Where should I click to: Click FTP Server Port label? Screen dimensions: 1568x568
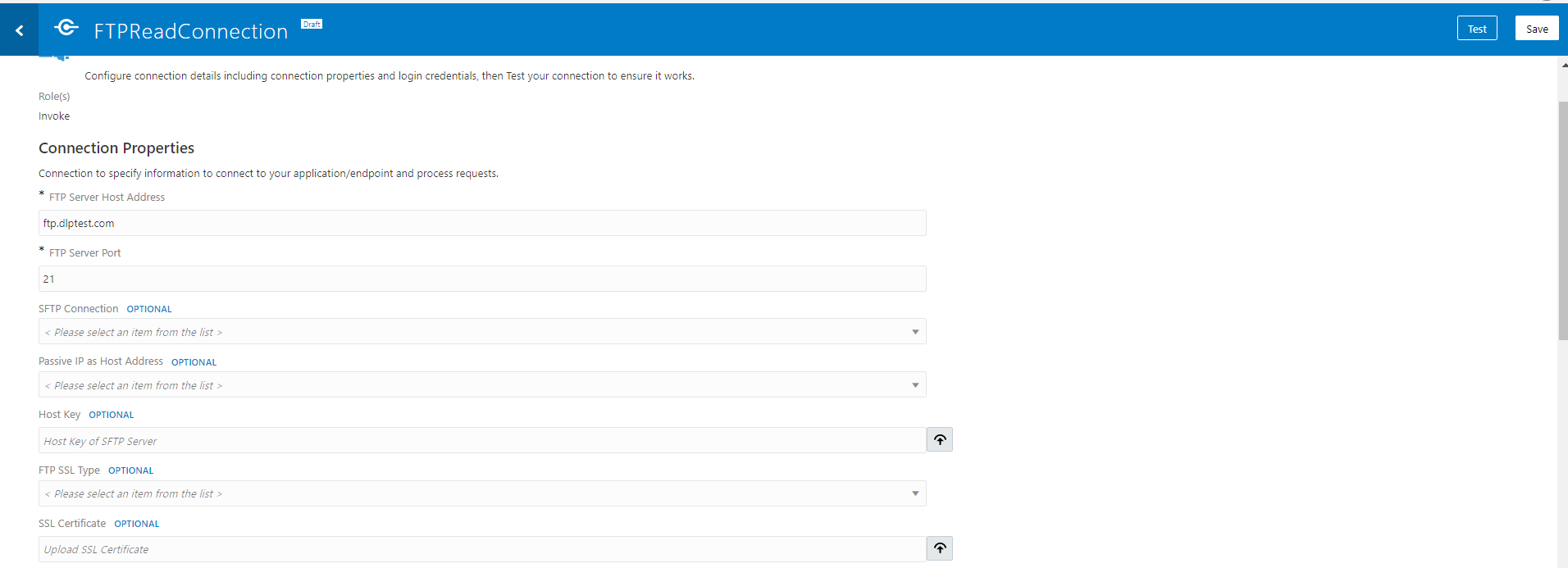(x=84, y=253)
